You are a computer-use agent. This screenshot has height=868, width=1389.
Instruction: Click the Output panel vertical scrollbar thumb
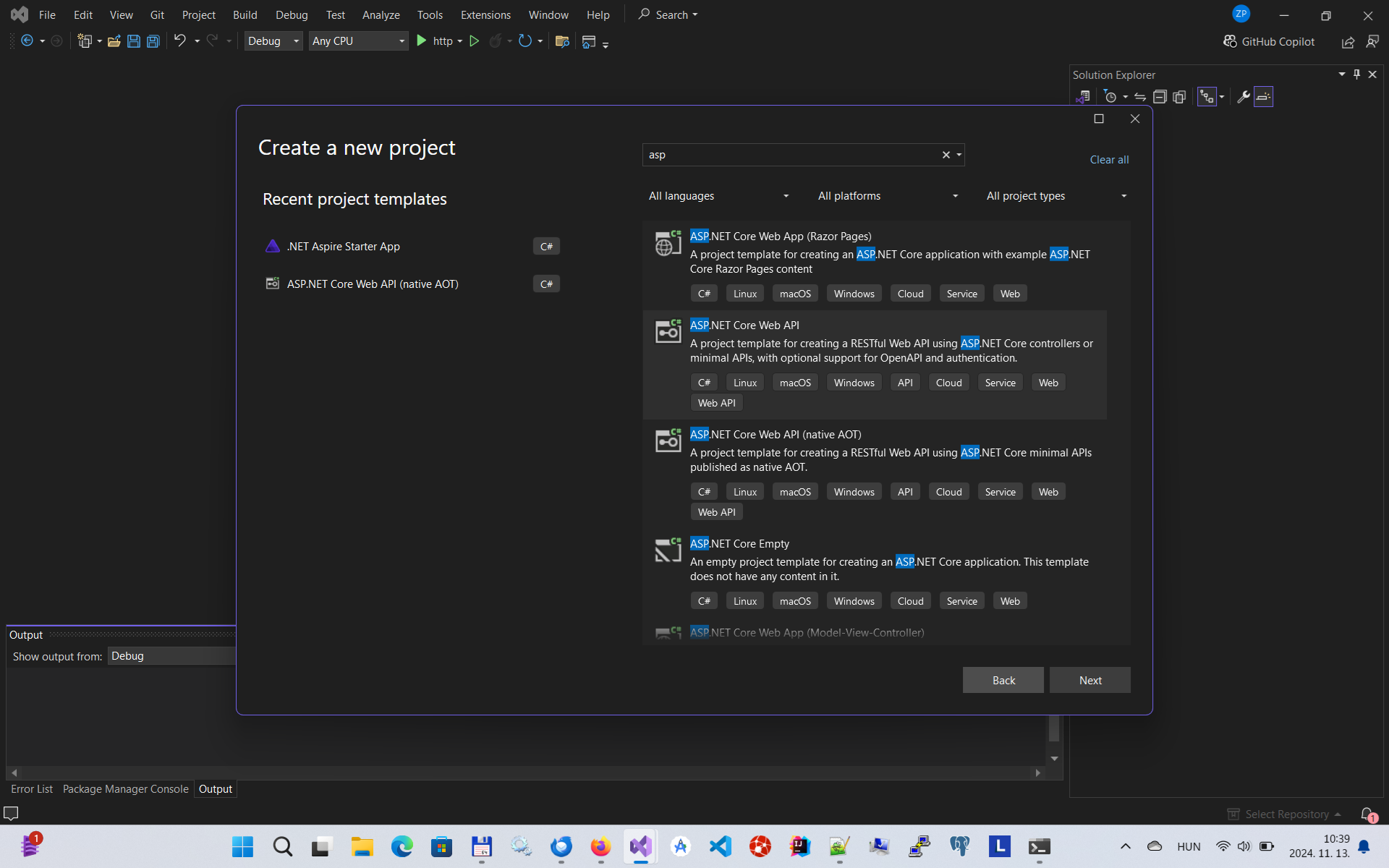pos(1054,728)
